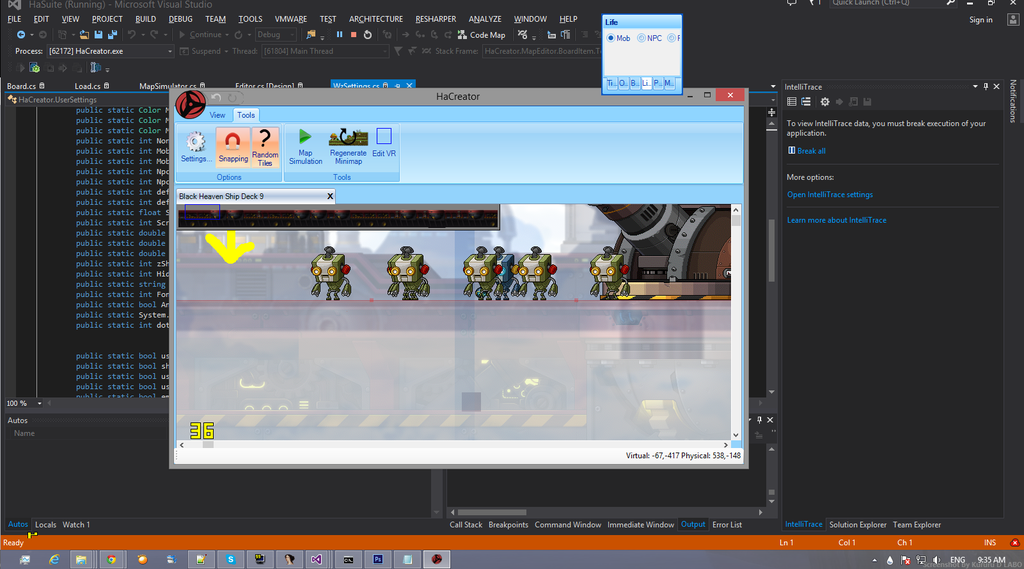Open IntelliTrace settings link
1024x569 pixels.
pyautogui.click(x=829, y=195)
